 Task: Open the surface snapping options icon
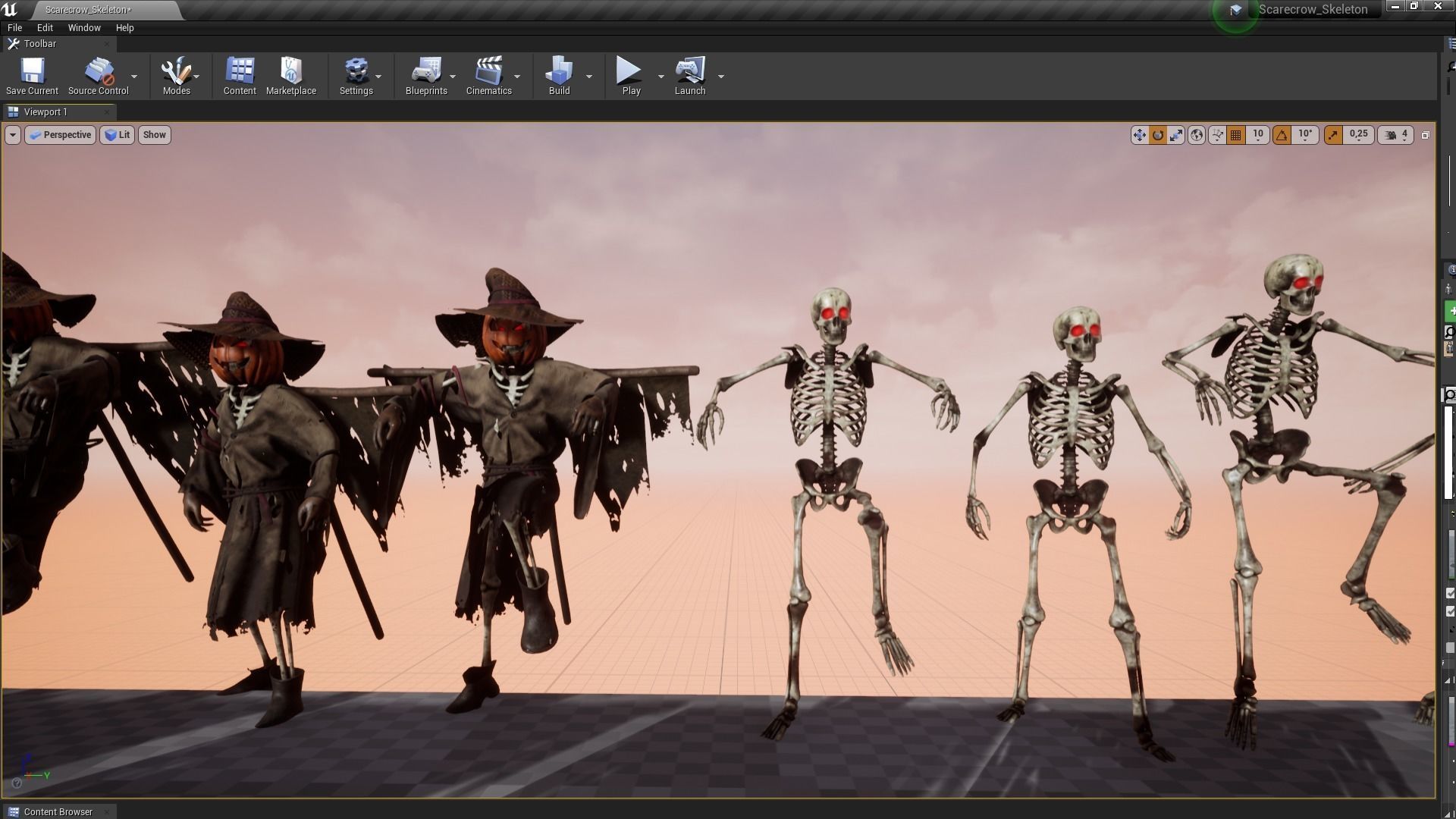(1217, 135)
